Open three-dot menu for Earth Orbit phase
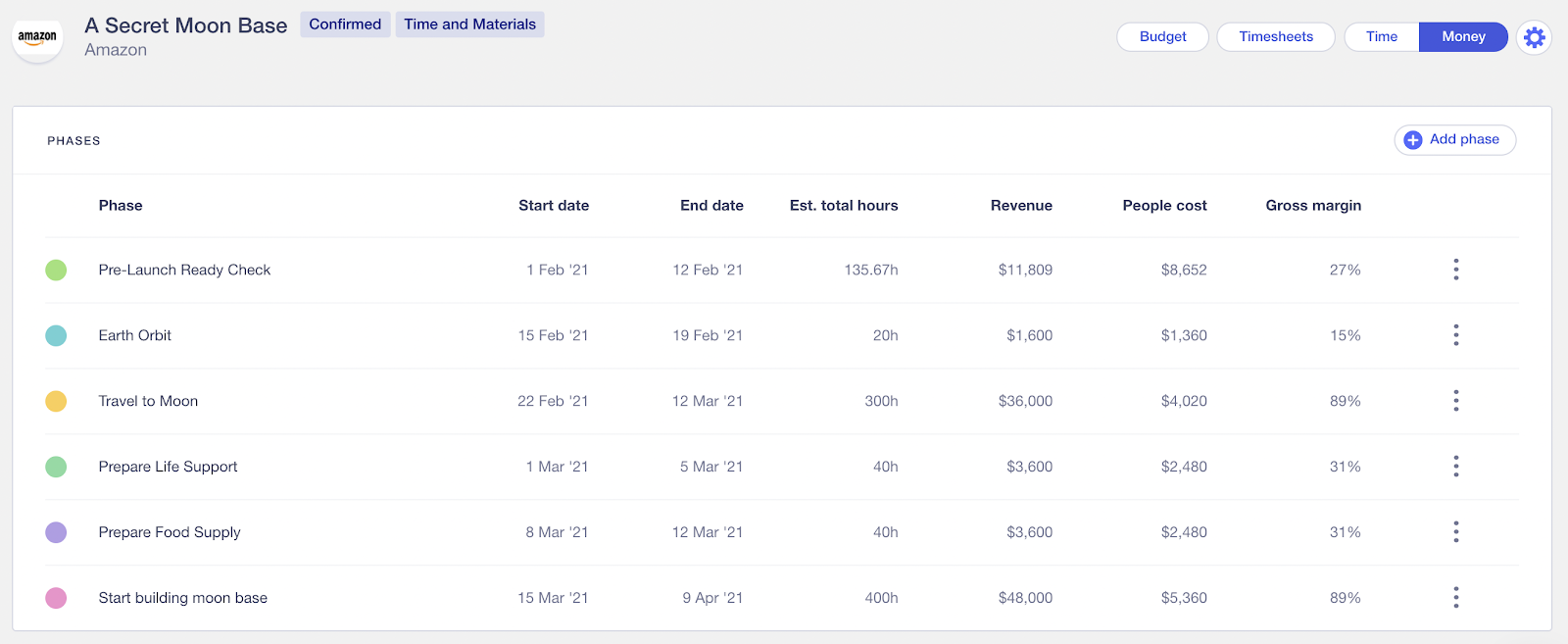Image resolution: width=1568 pixels, height=644 pixels. [x=1456, y=335]
